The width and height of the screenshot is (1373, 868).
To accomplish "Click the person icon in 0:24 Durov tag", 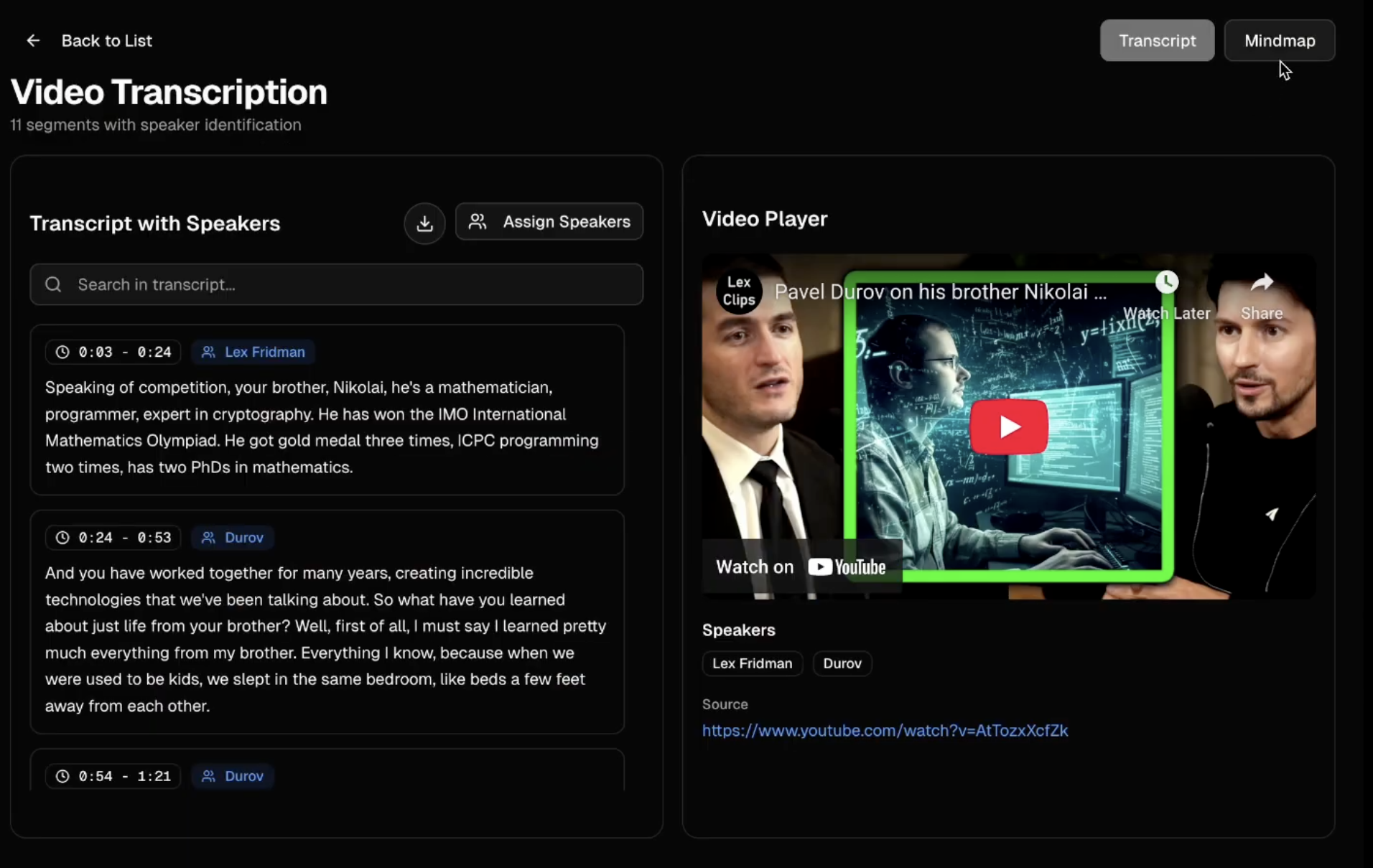I will pos(208,537).
